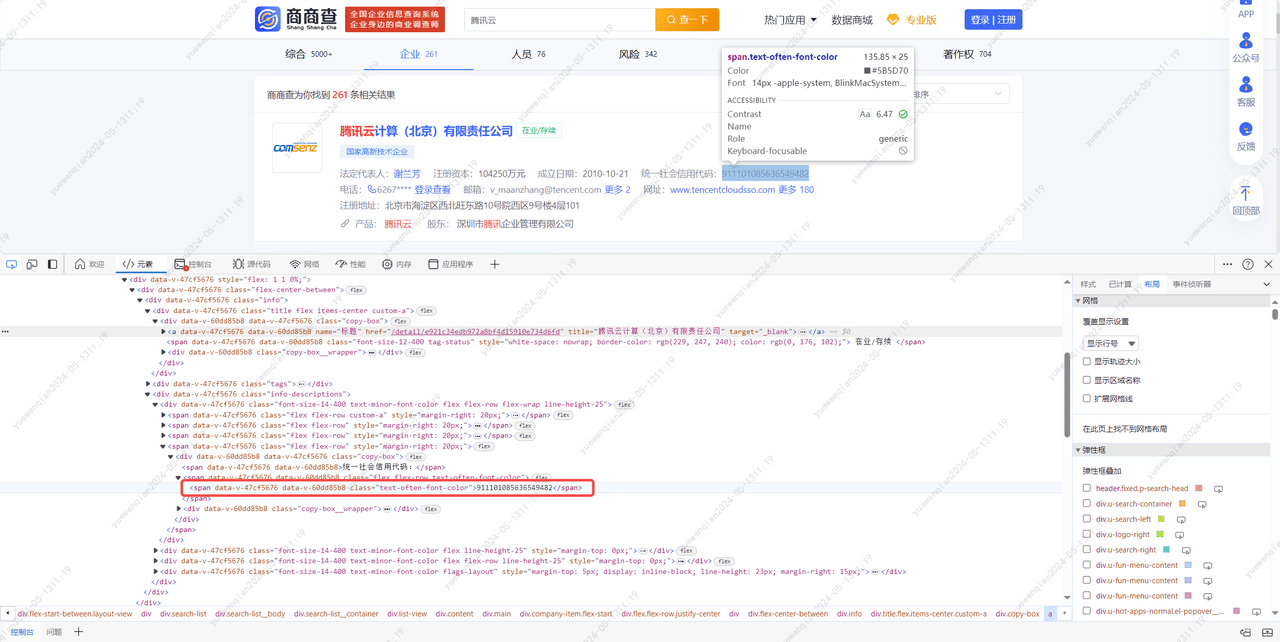Open the 网络 network tab

(304, 264)
